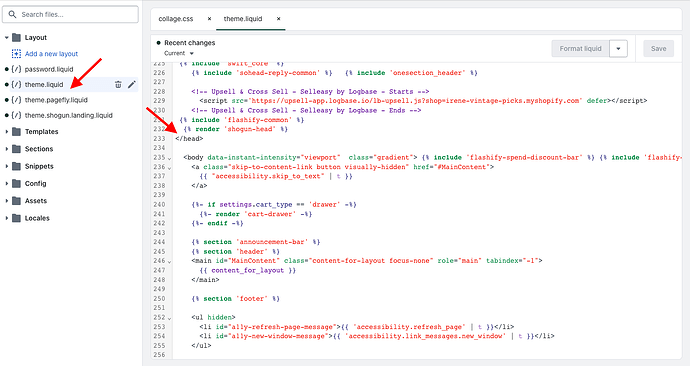Screen dimensions: 690x366
Task: Open theme.shogun.landing.liquid file
Action: (x=69, y=115)
